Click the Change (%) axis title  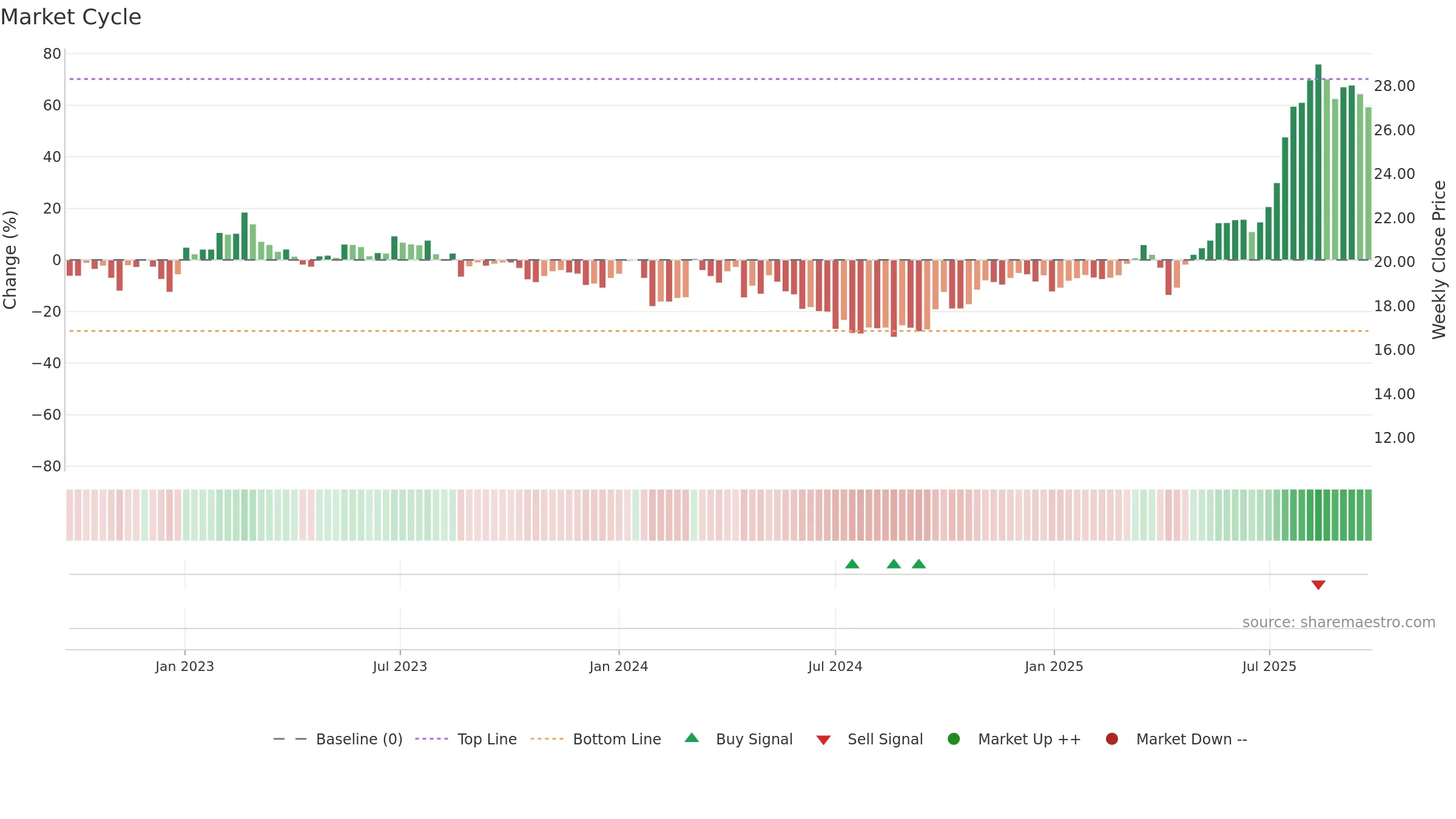[x=10, y=260]
